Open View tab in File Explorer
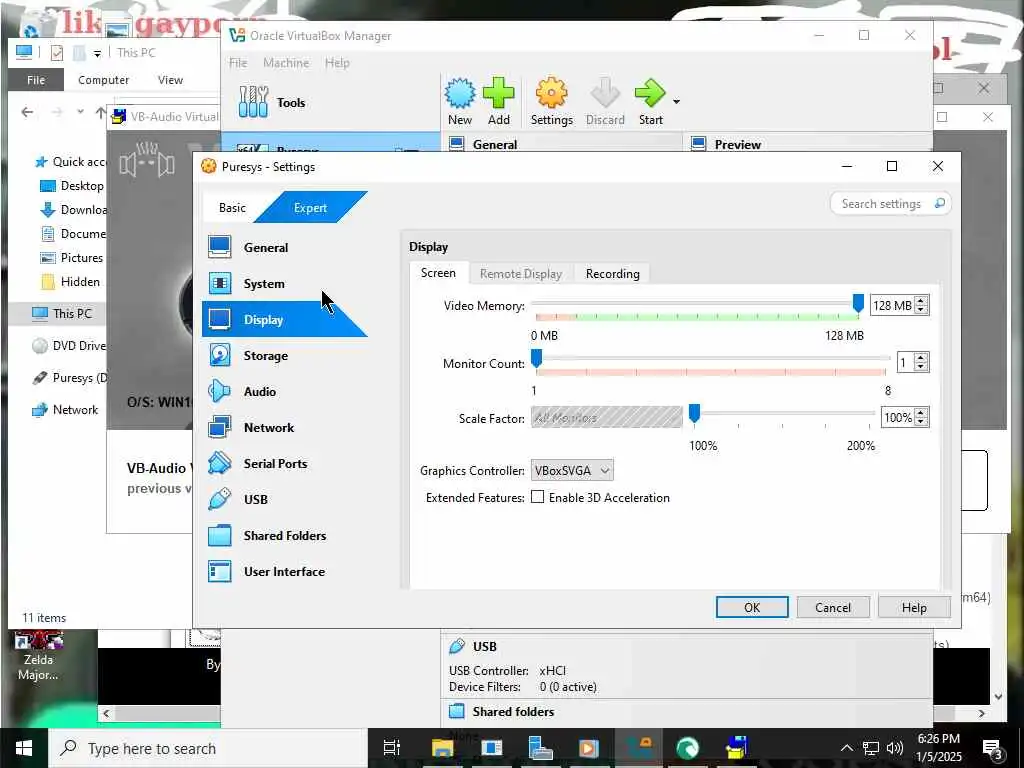Image resolution: width=1024 pixels, height=768 pixels. tap(170, 80)
